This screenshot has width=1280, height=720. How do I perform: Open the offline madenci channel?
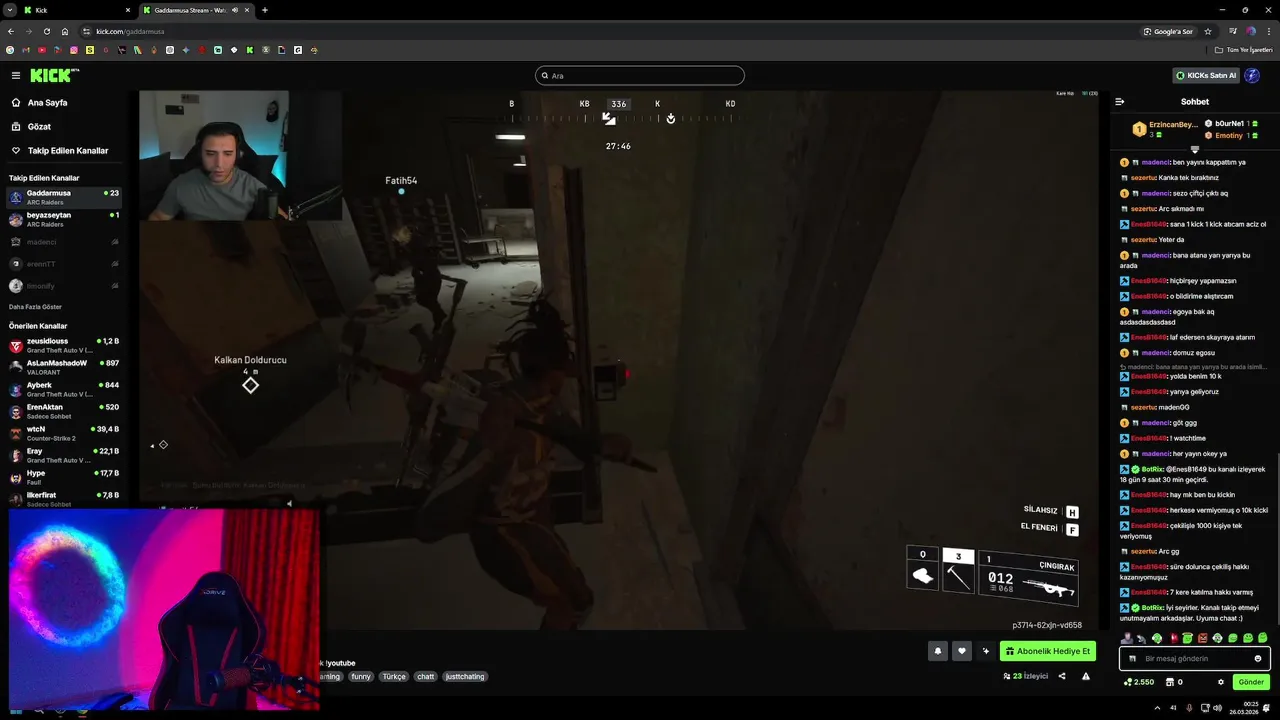click(x=64, y=242)
